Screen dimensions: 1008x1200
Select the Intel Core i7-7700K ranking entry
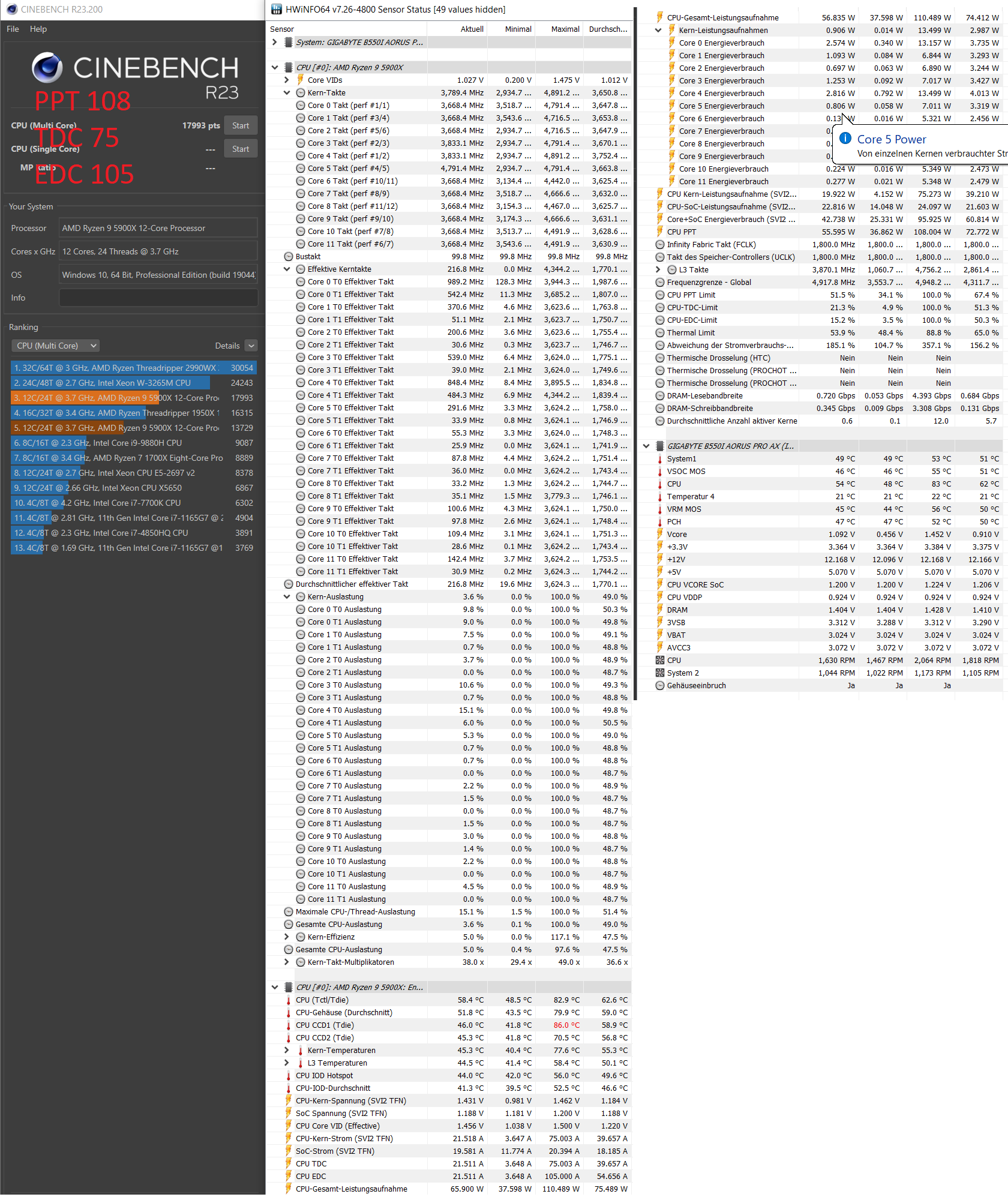[134, 503]
